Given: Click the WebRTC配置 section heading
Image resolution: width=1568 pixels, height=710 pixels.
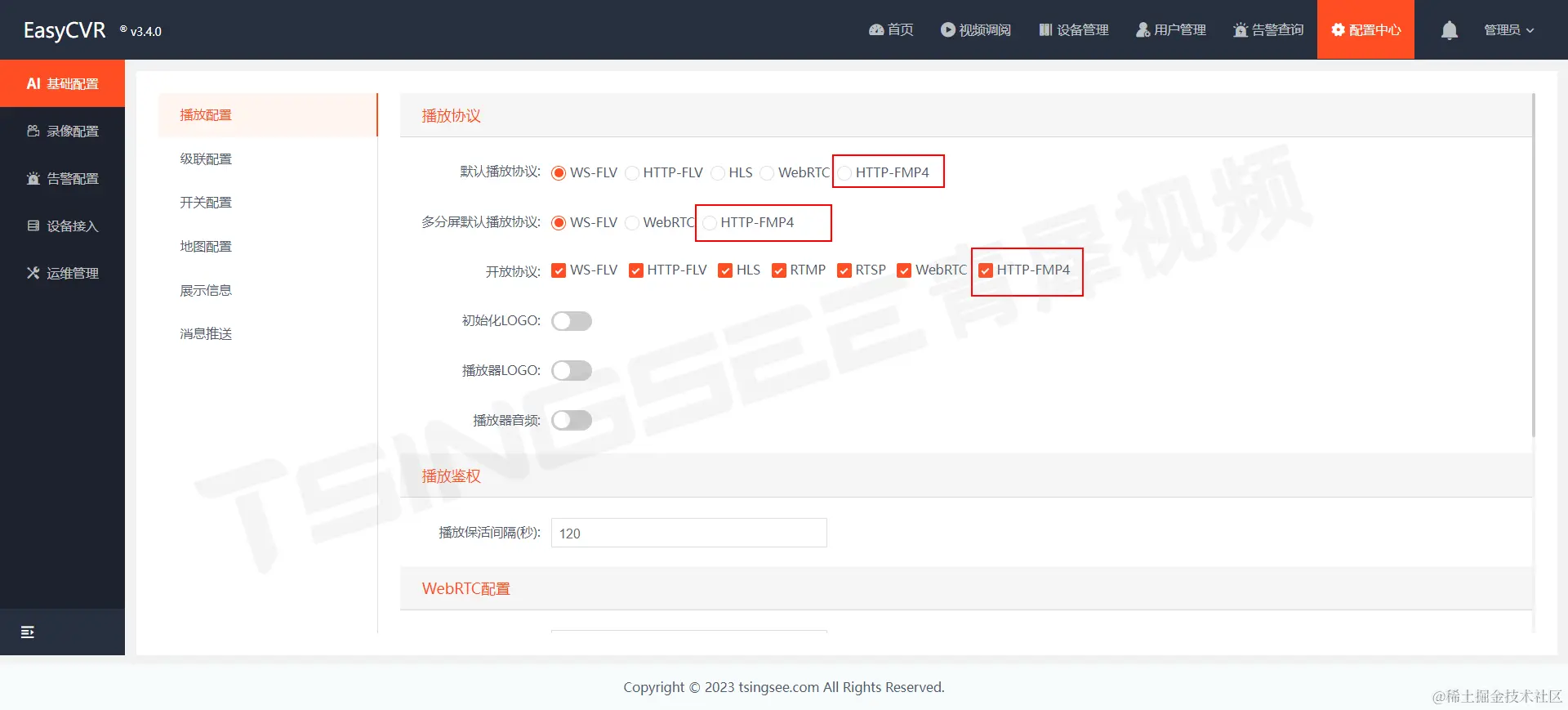Looking at the screenshot, I should tap(465, 589).
